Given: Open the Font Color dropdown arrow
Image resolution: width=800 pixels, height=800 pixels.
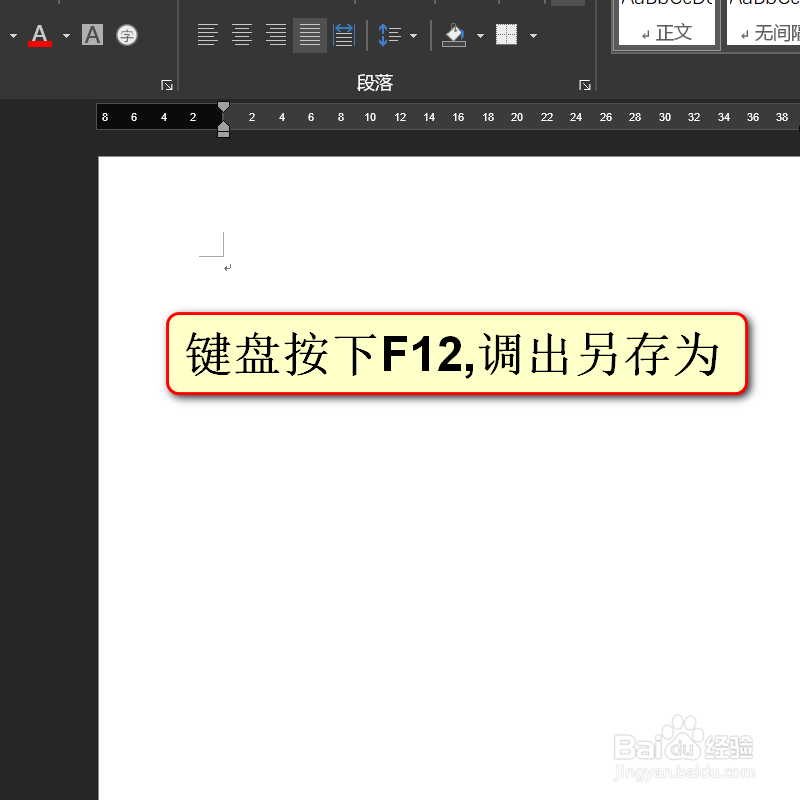Looking at the screenshot, I should 65,35.
